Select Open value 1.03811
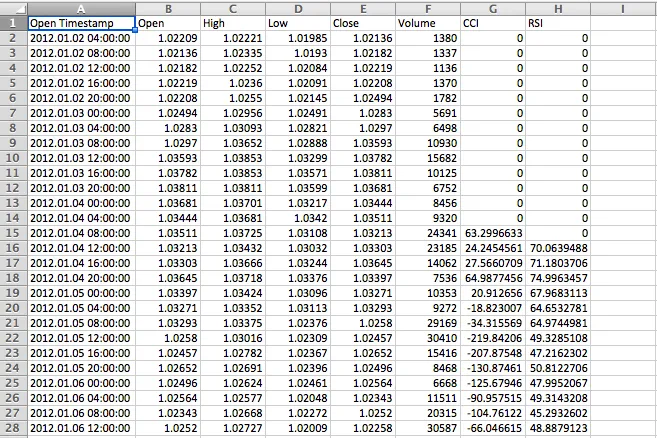 pyautogui.click(x=168, y=188)
